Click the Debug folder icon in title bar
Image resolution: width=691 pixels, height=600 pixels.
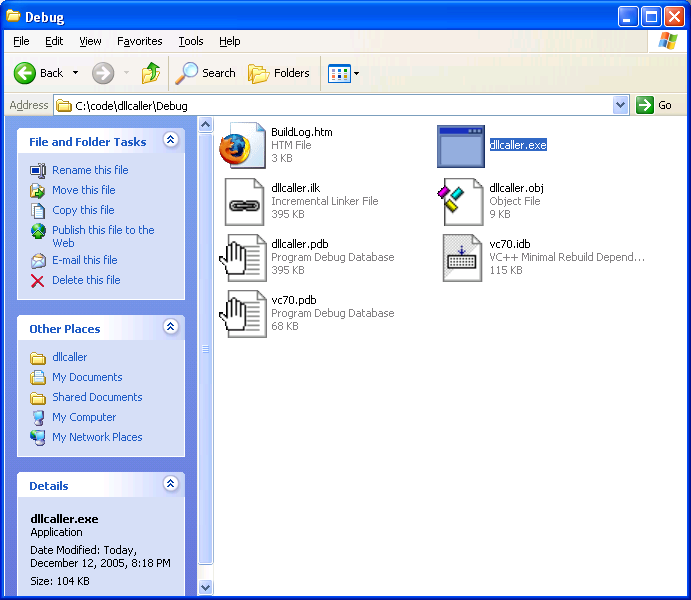[x=13, y=17]
